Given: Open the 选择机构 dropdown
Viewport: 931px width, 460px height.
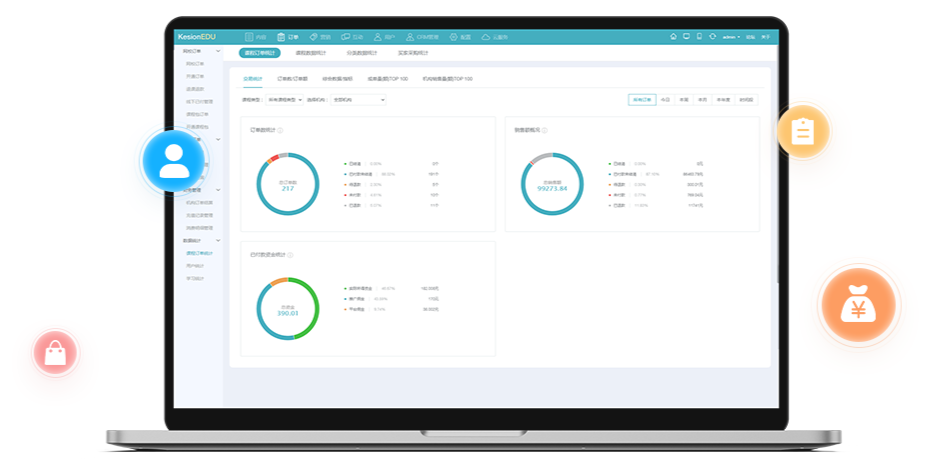Looking at the screenshot, I should pos(357,100).
